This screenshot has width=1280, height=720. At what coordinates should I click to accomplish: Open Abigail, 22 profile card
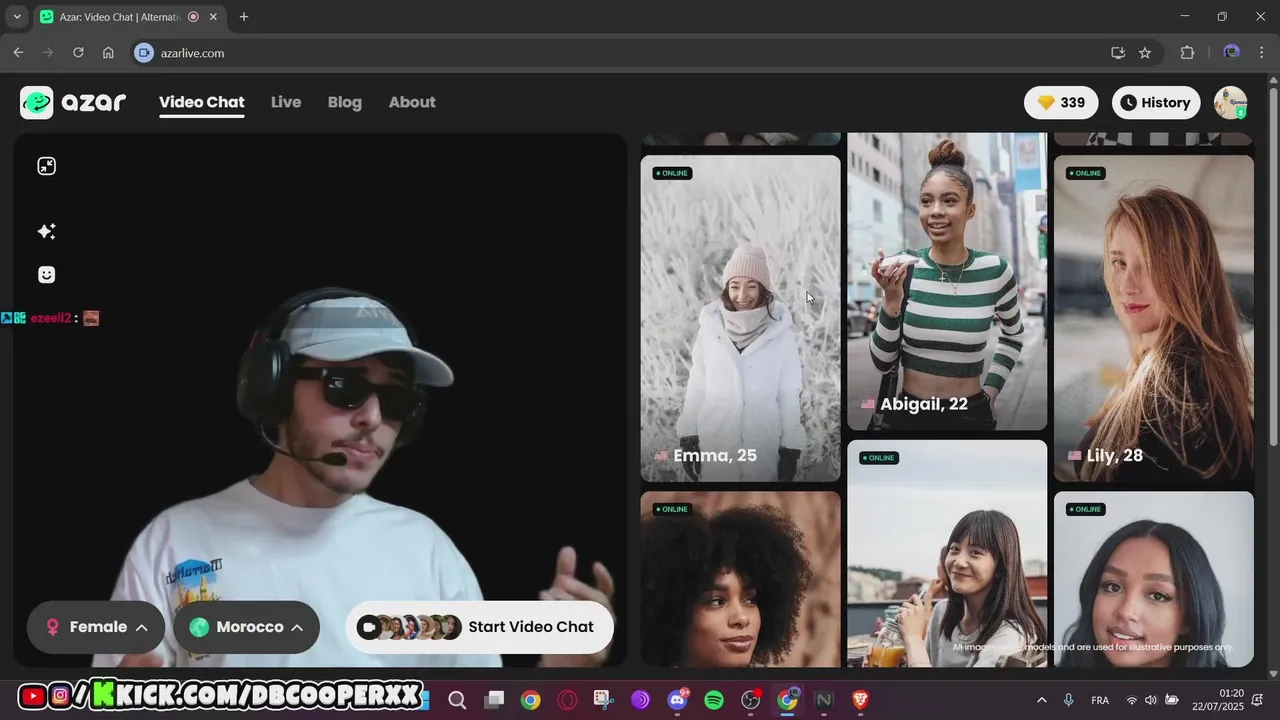coord(947,281)
